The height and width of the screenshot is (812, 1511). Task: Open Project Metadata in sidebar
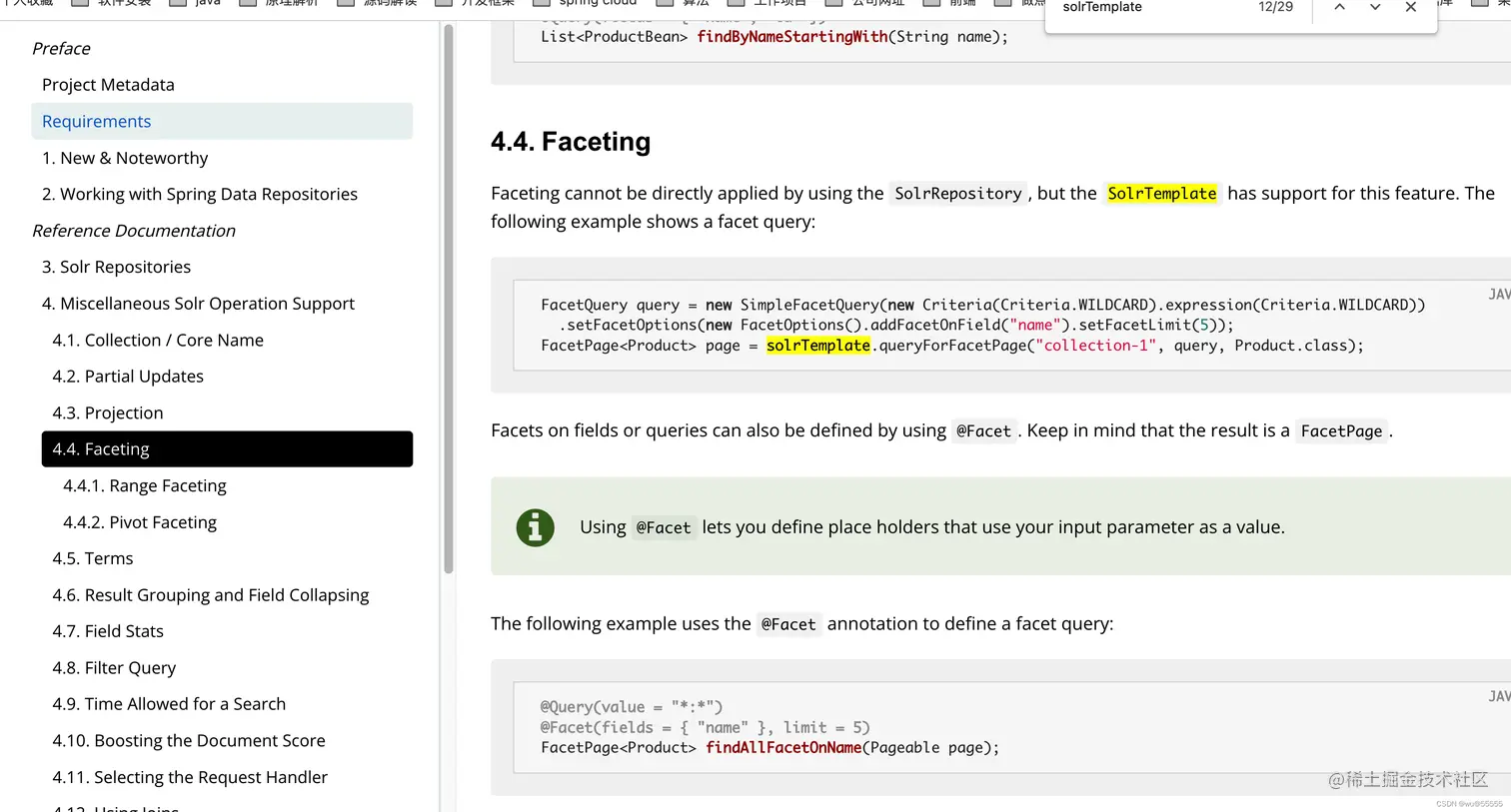pos(108,85)
